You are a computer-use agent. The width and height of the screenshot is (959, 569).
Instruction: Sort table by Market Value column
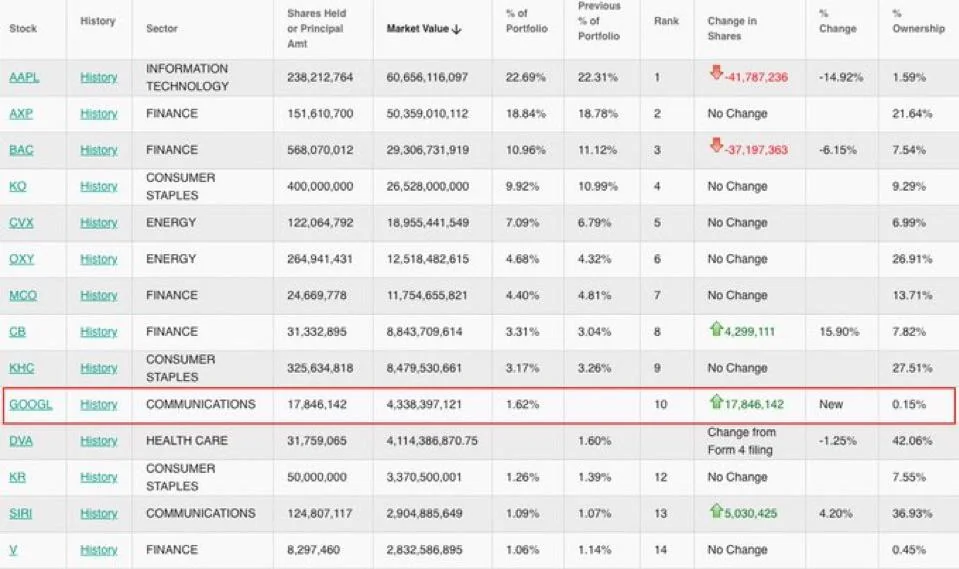417,29
